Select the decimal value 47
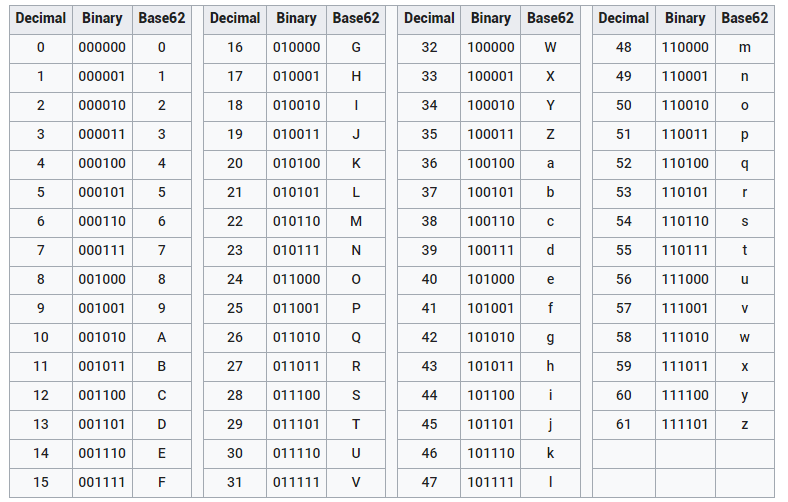The height and width of the screenshot is (502, 788). click(x=429, y=482)
